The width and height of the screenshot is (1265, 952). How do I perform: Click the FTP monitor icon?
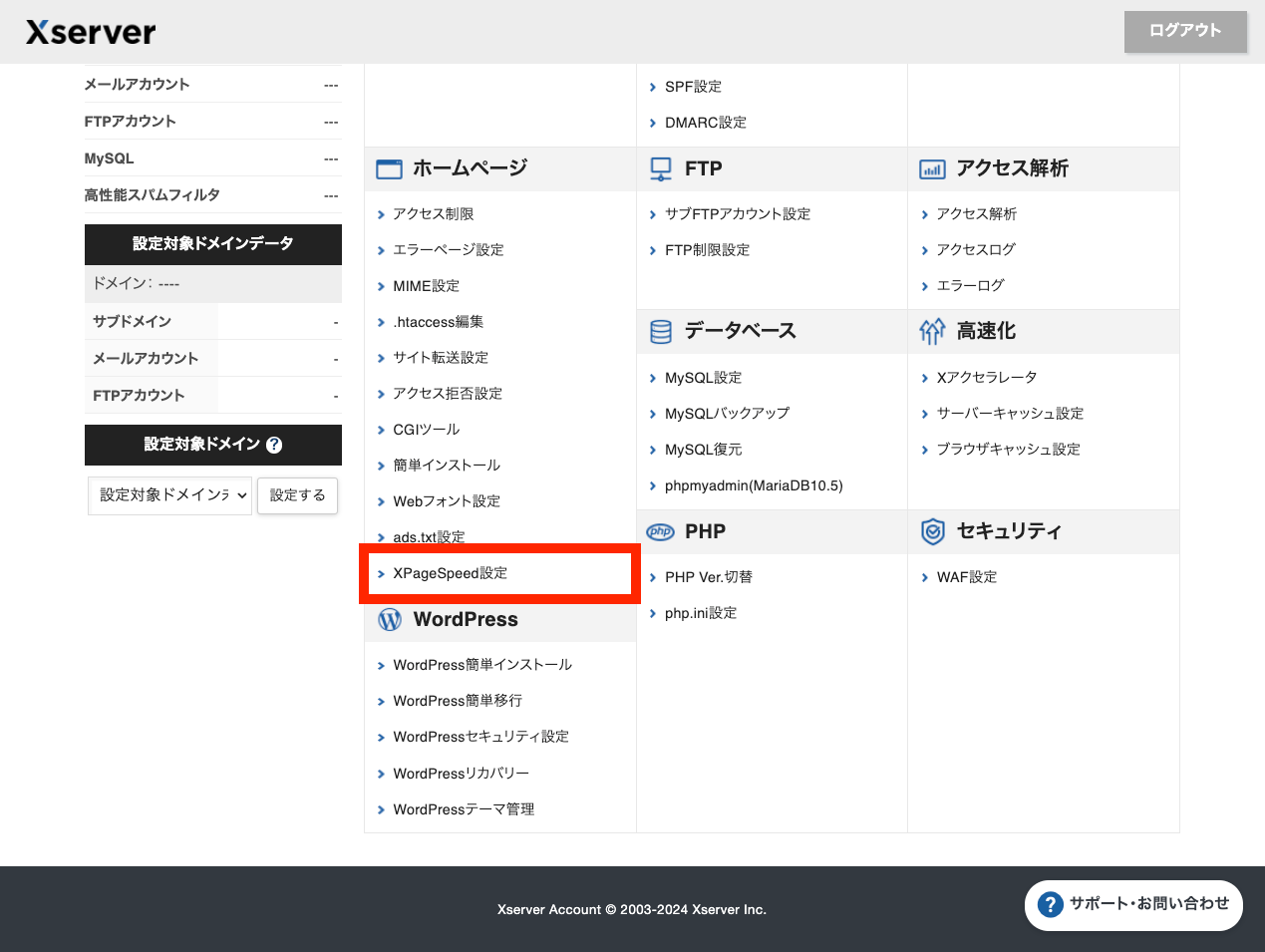[x=661, y=169]
